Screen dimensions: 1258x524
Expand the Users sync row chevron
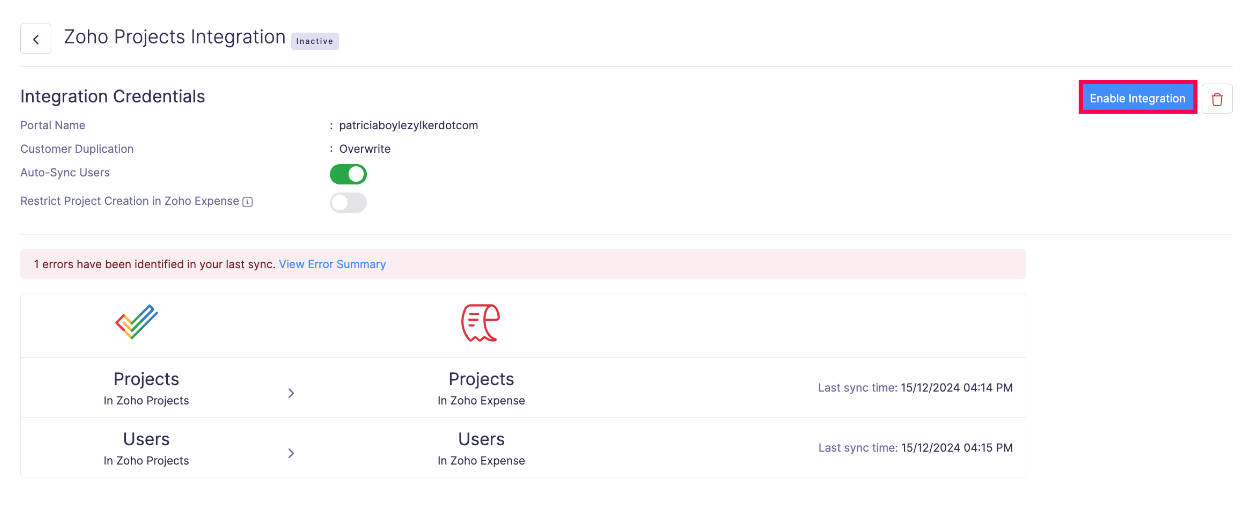pyautogui.click(x=291, y=453)
